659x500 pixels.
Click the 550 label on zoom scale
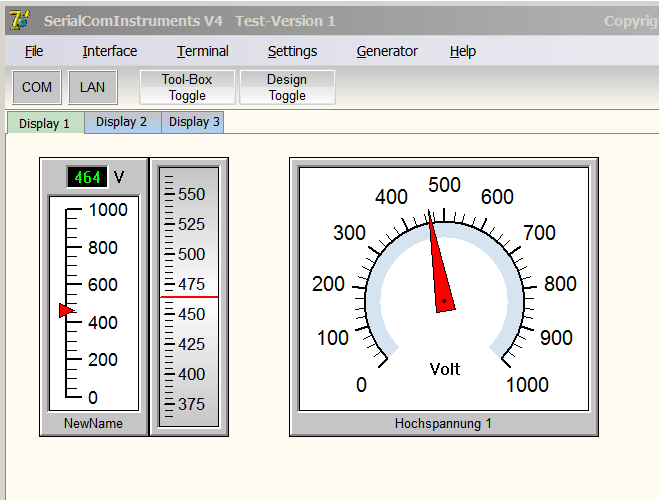[191, 194]
